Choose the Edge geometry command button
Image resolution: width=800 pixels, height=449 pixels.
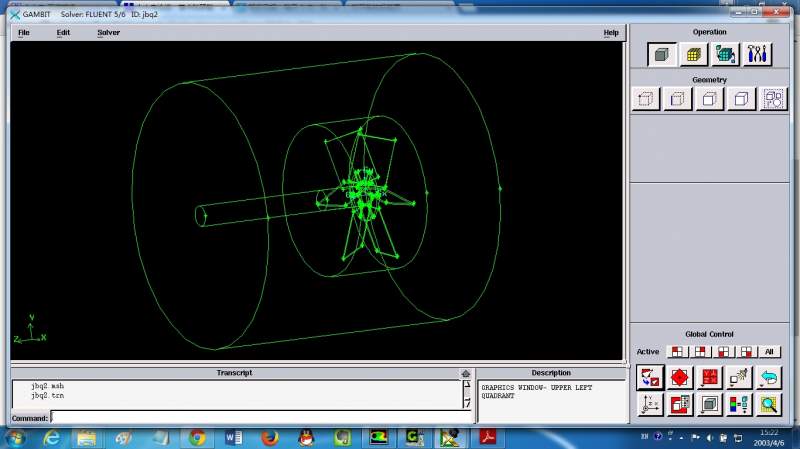tap(678, 98)
